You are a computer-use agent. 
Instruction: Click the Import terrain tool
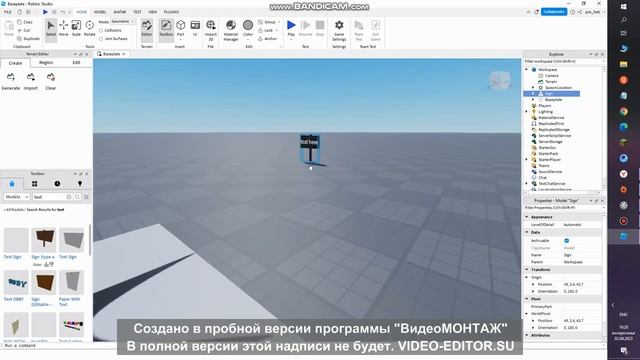coord(31,81)
